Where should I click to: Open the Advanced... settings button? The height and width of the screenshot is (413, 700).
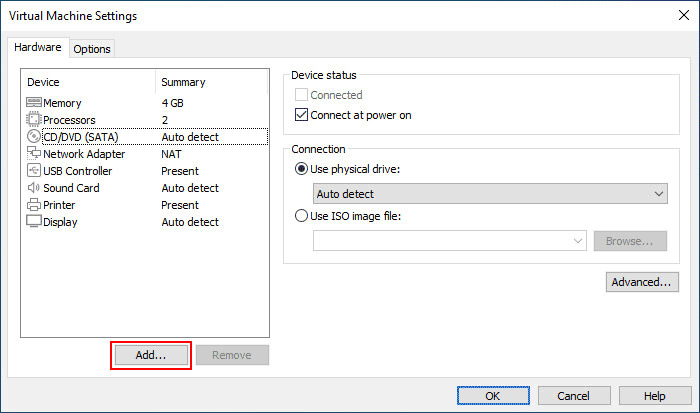[642, 282]
